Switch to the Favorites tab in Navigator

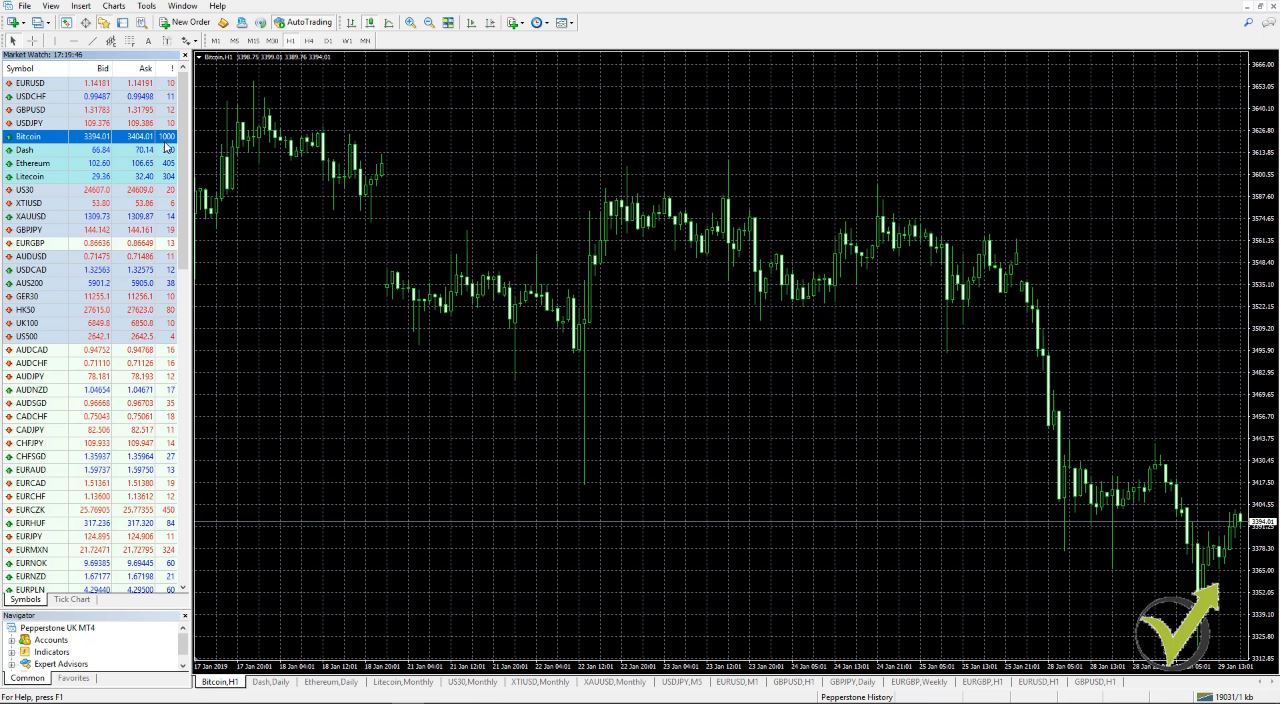(73, 678)
